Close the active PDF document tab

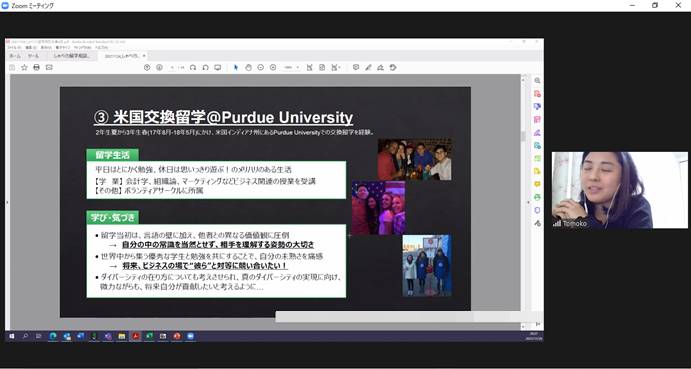[x=144, y=56]
